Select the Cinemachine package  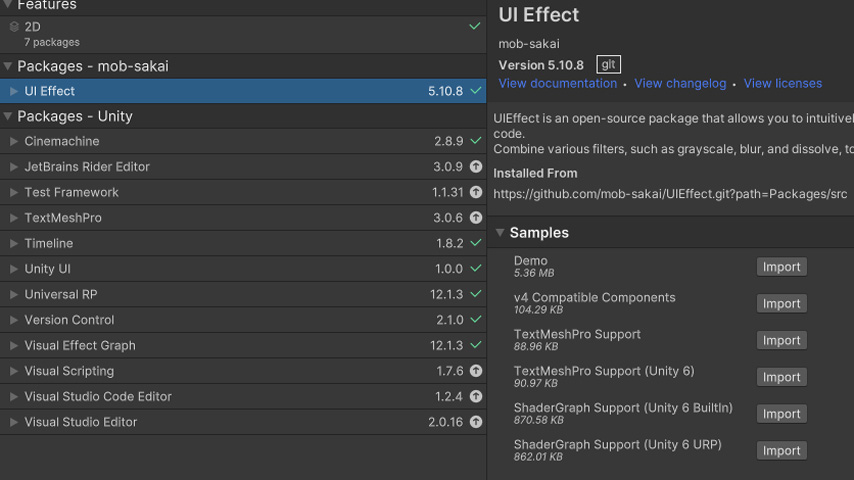tap(243, 141)
